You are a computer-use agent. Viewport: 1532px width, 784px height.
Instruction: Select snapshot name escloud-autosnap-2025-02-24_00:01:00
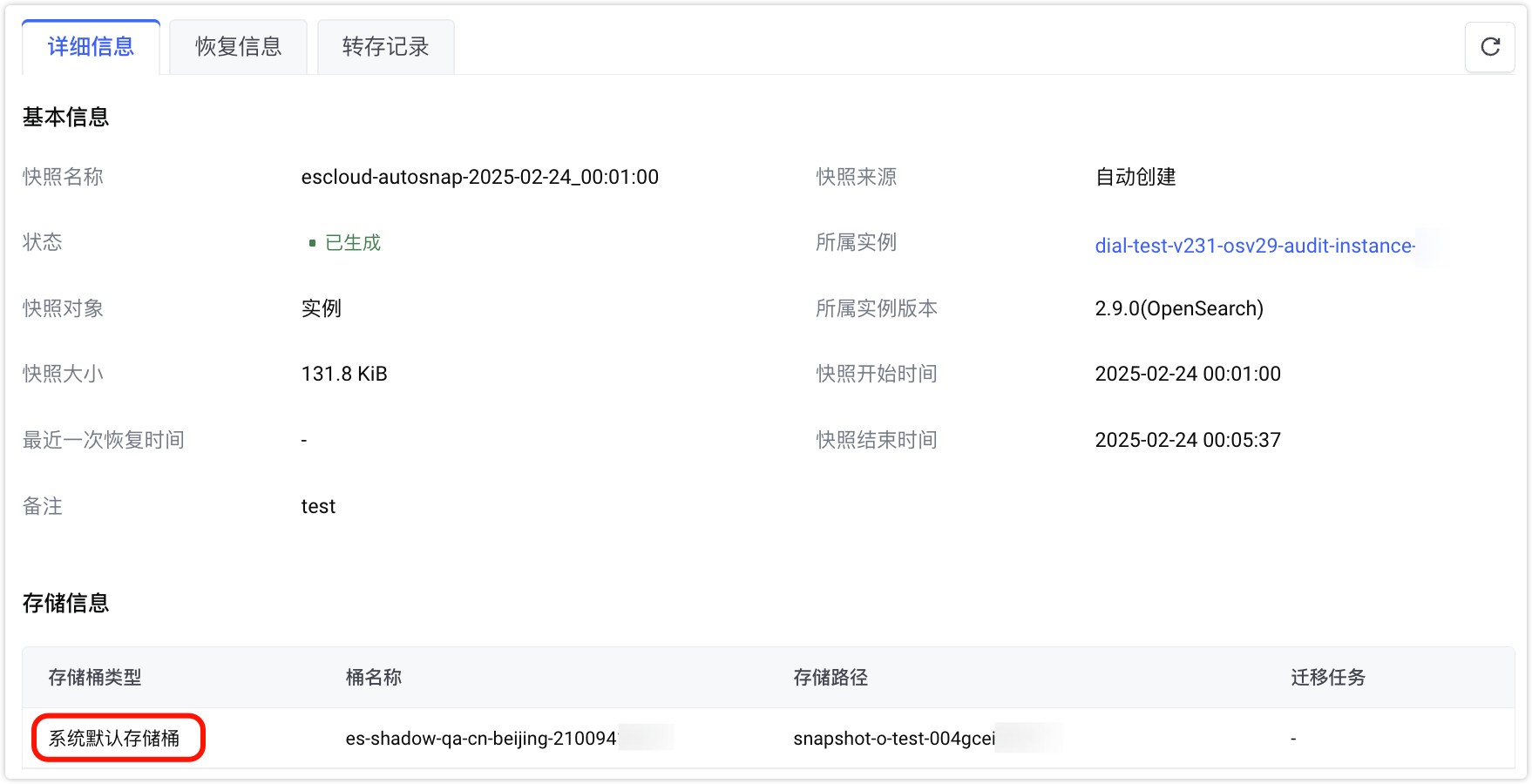pos(480,177)
